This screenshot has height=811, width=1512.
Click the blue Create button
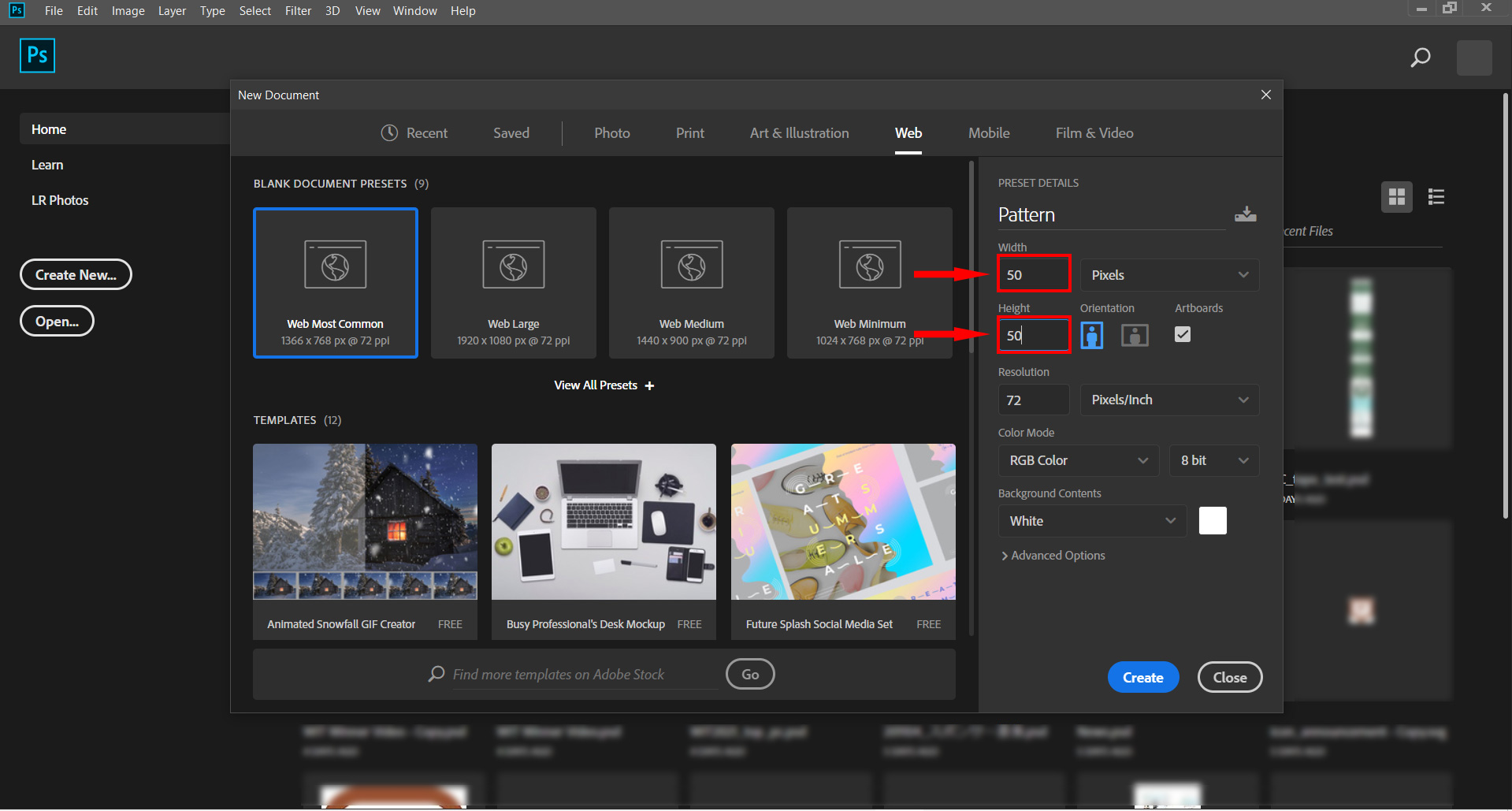[1142, 677]
